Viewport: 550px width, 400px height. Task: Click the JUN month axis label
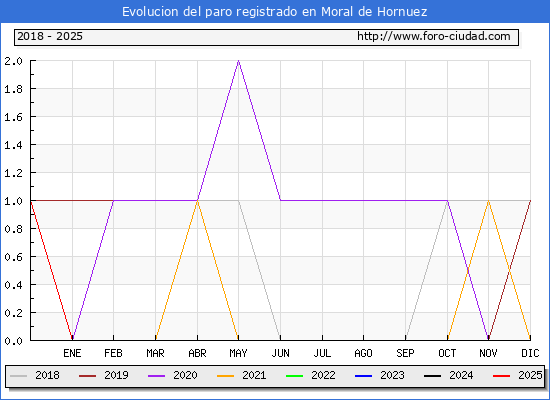(x=280, y=353)
